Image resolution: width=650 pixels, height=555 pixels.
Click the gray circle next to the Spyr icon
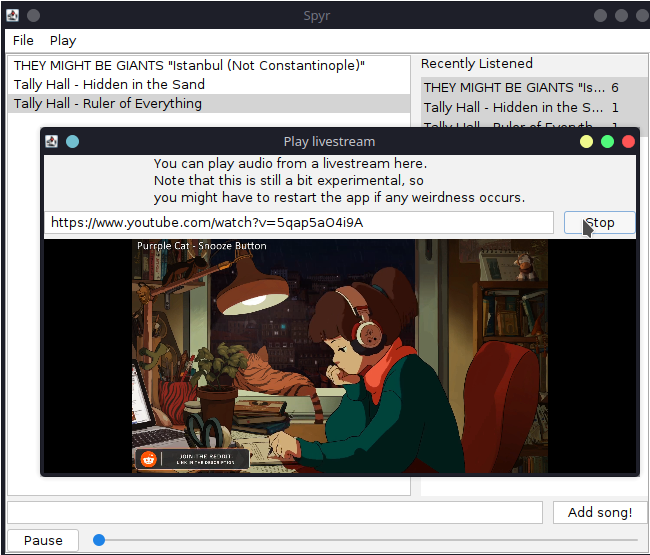[34, 15]
